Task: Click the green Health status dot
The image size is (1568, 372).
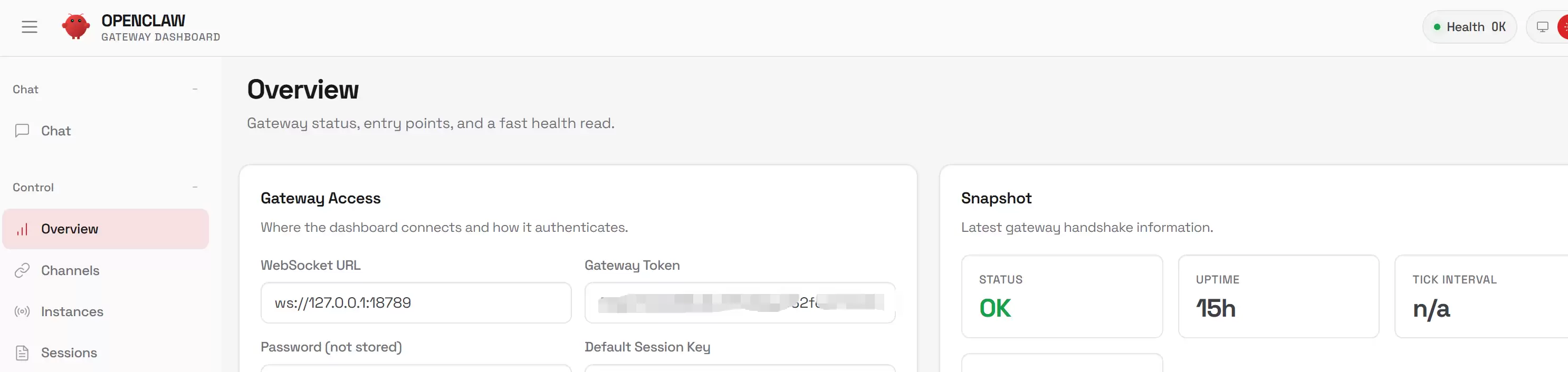Action: tap(1437, 27)
